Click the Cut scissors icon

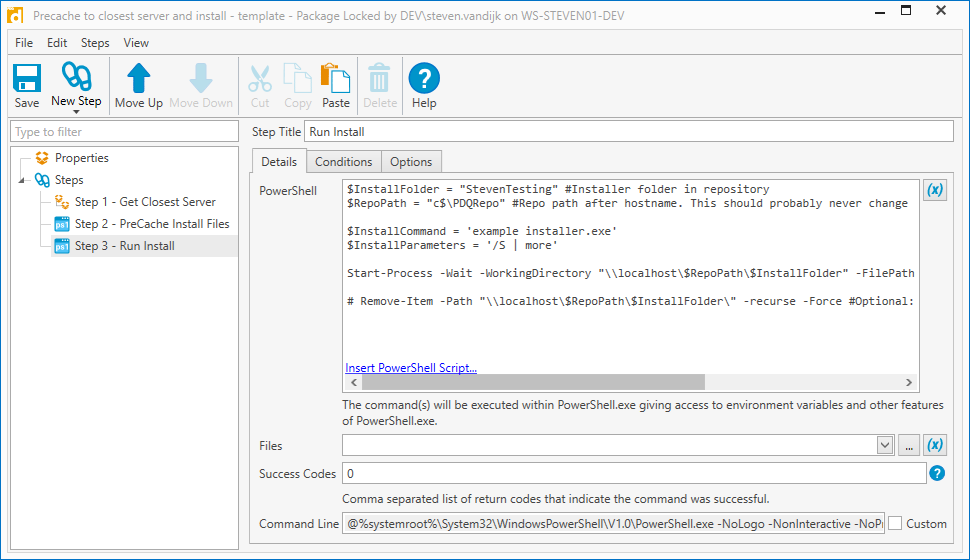tap(260, 79)
